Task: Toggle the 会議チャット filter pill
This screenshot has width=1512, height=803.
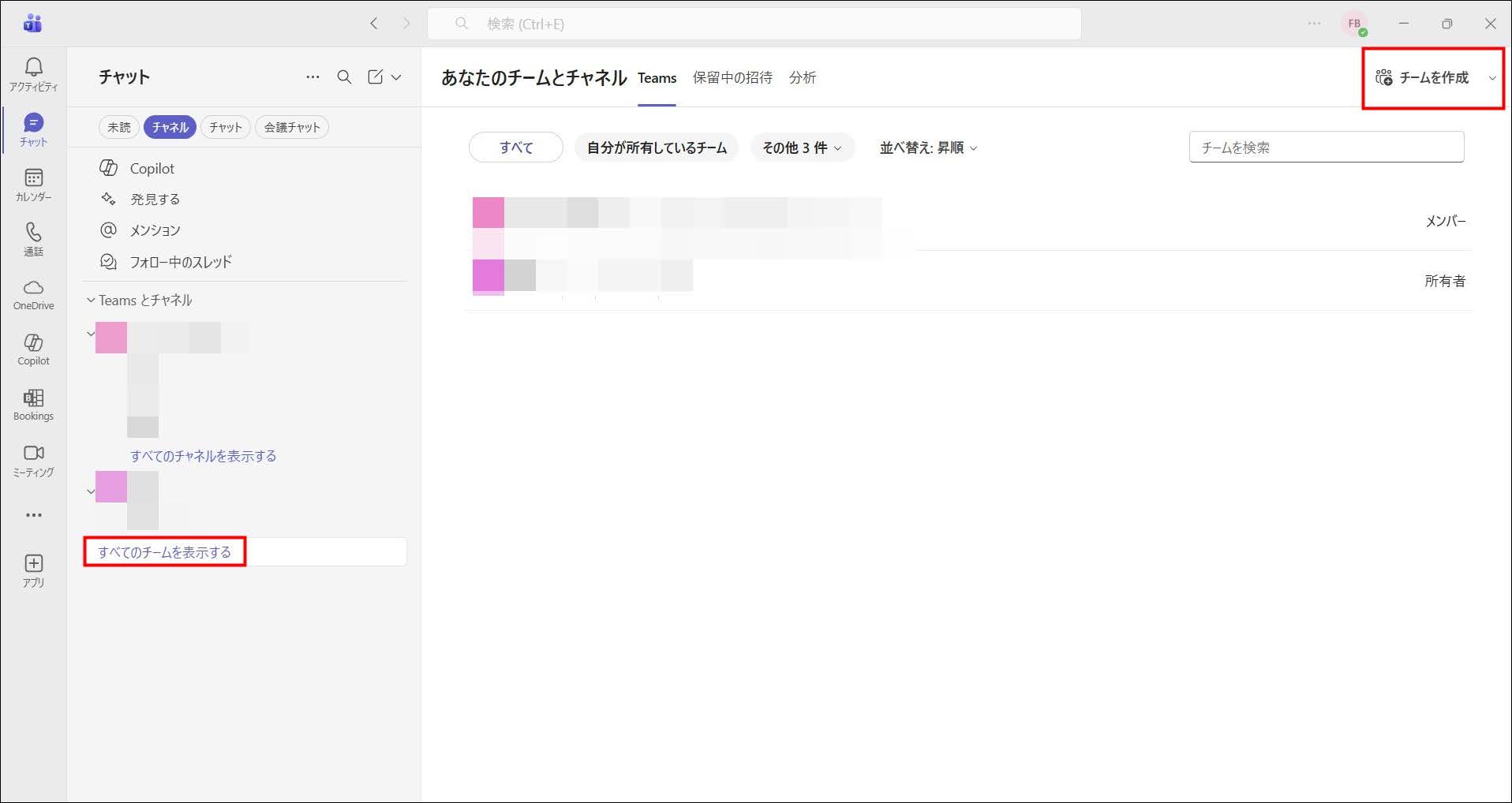Action: coord(292,127)
